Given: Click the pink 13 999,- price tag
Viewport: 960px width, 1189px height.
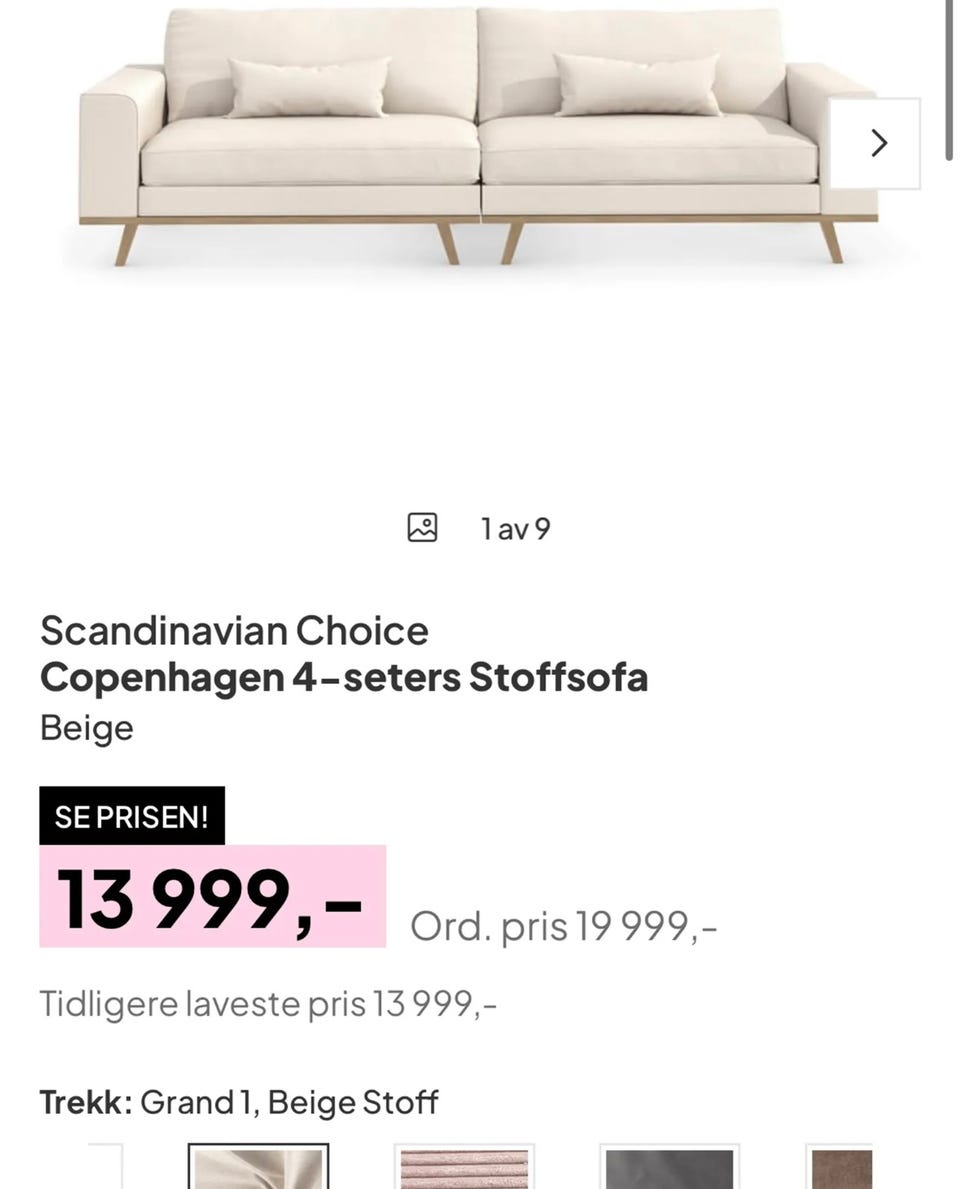Looking at the screenshot, I should click(212, 896).
